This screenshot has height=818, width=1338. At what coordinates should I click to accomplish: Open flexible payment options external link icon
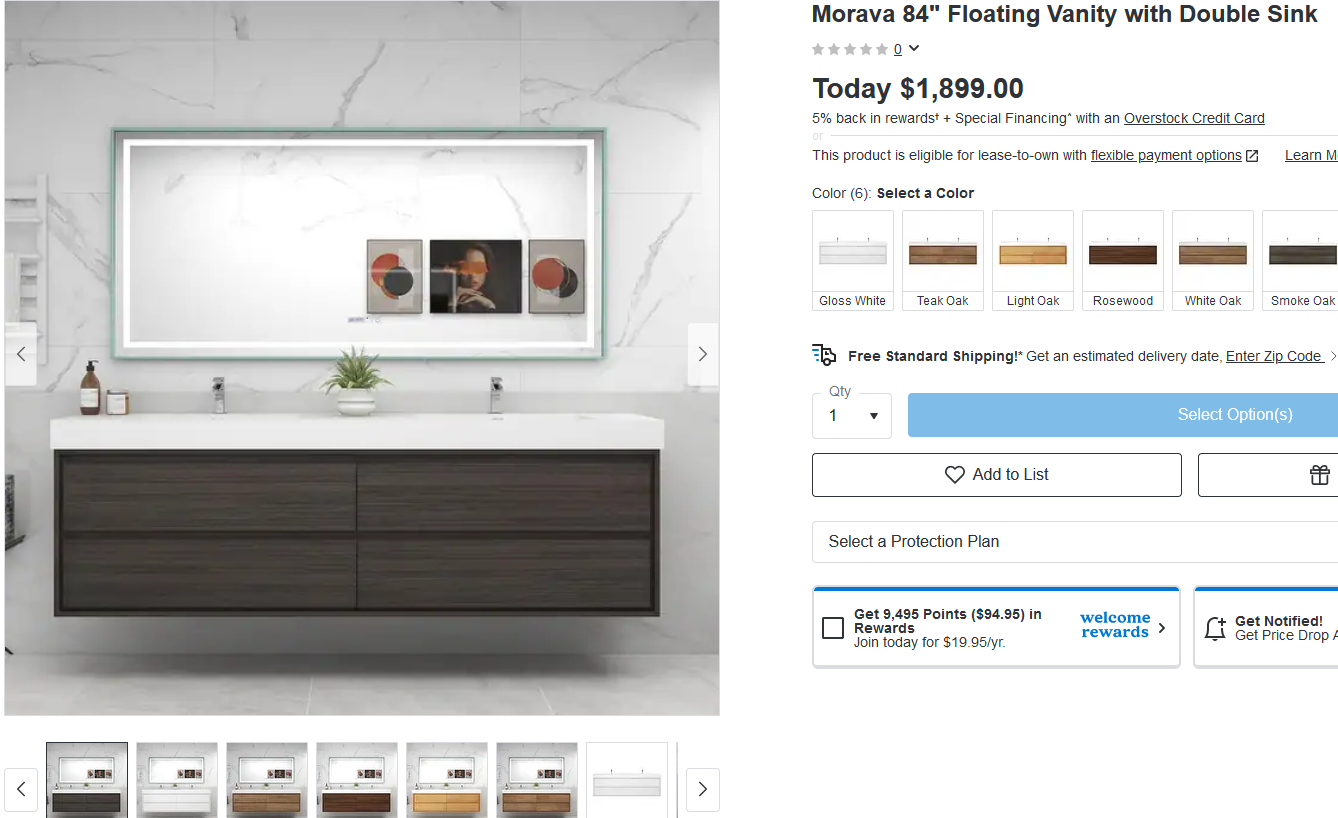1252,156
